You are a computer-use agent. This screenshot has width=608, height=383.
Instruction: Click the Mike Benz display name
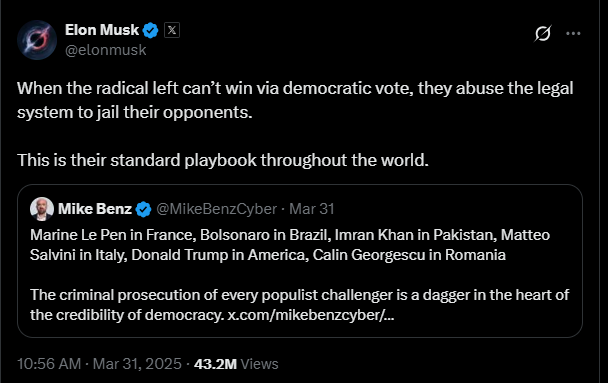95,209
